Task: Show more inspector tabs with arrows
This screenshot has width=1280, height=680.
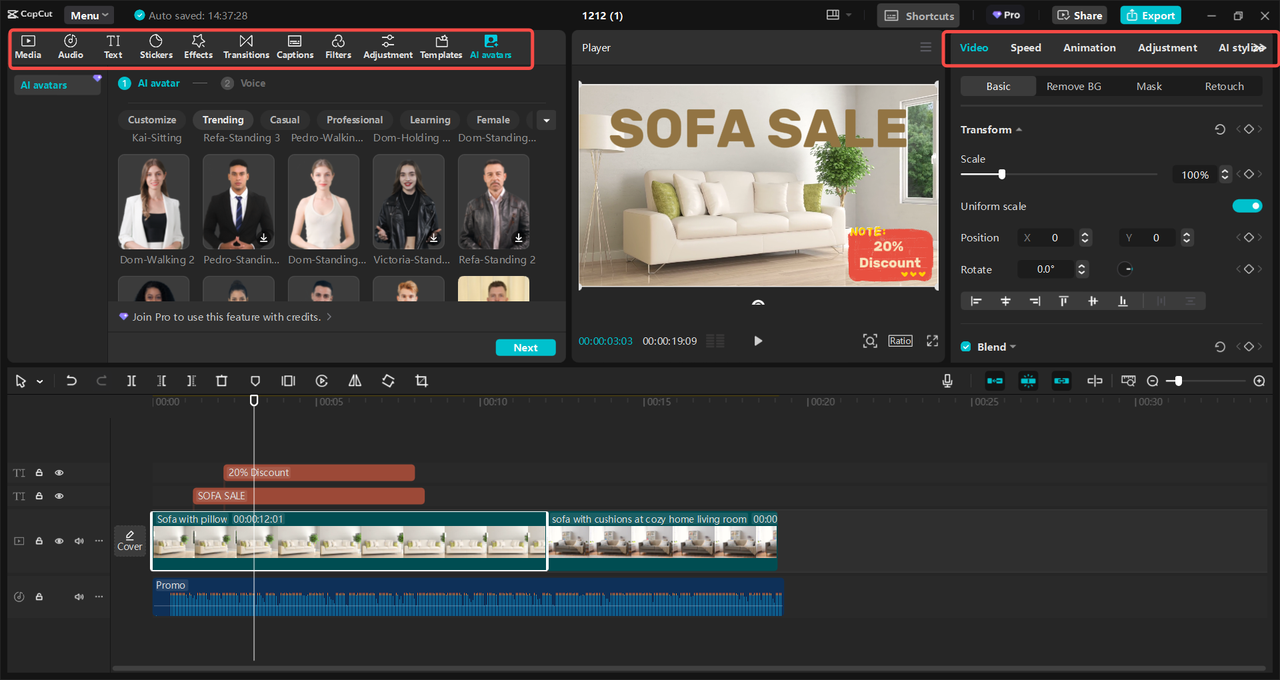Action: point(1260,48)
